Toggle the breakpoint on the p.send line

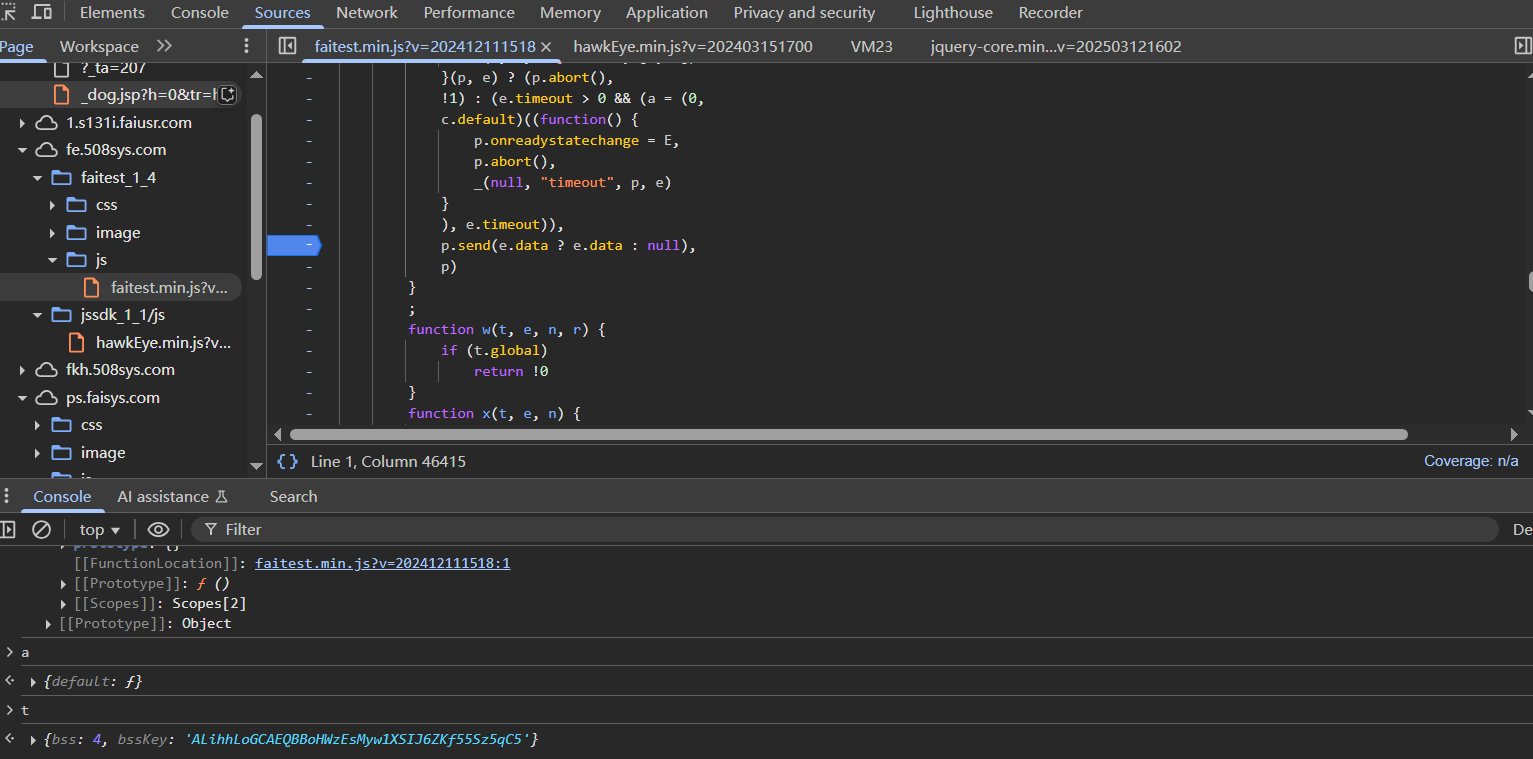point(293,245)
